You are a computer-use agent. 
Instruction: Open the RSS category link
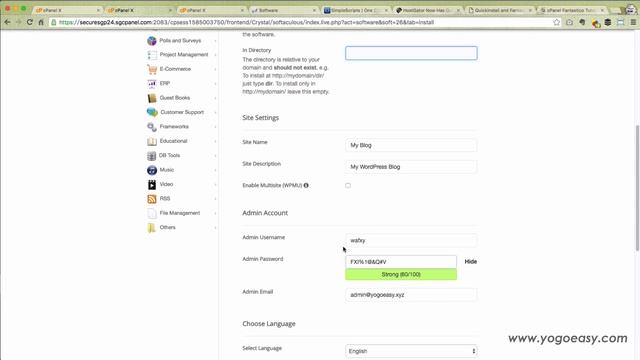[x=165, y=199]
